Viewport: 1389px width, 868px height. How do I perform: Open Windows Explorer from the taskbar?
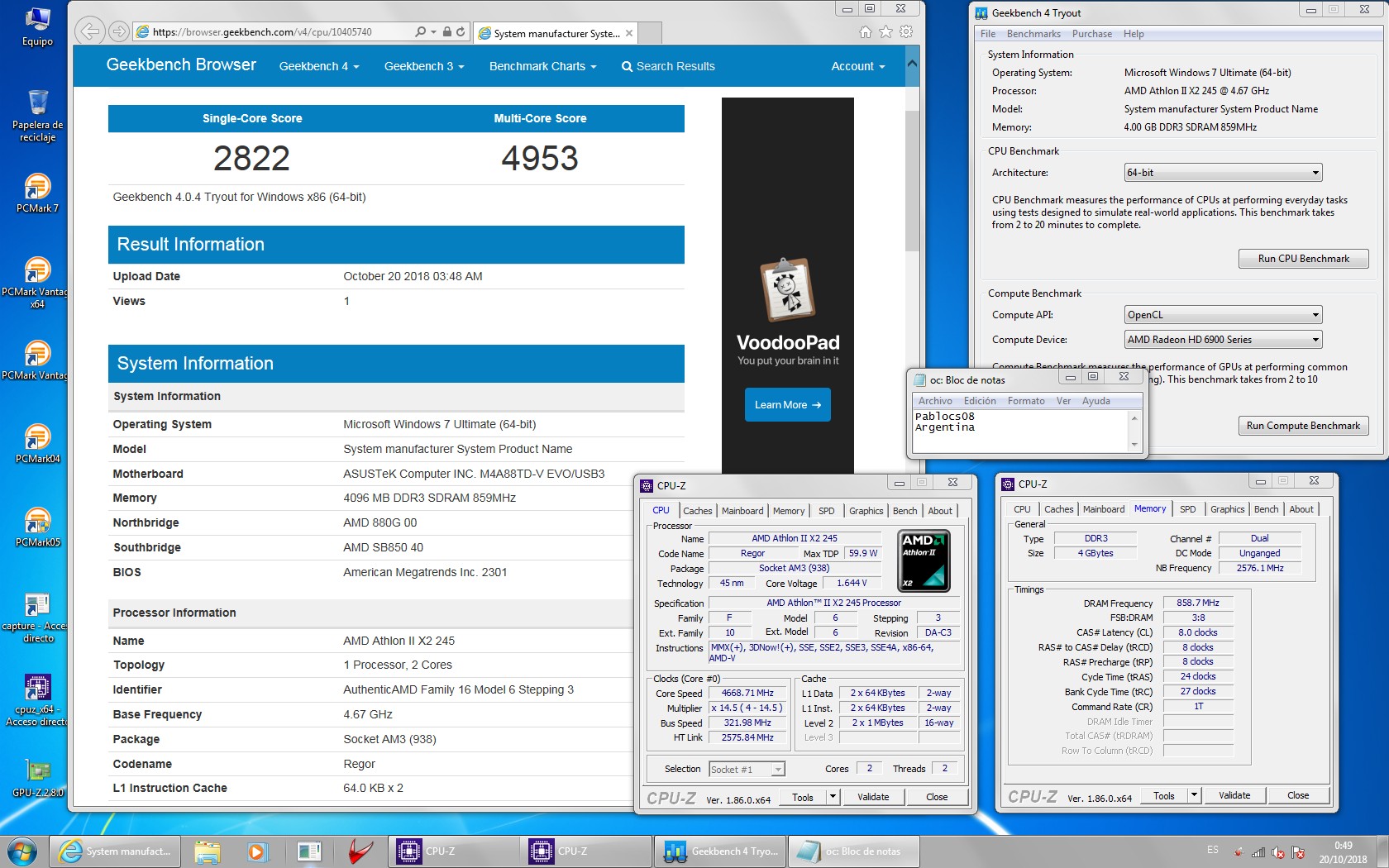208,851
